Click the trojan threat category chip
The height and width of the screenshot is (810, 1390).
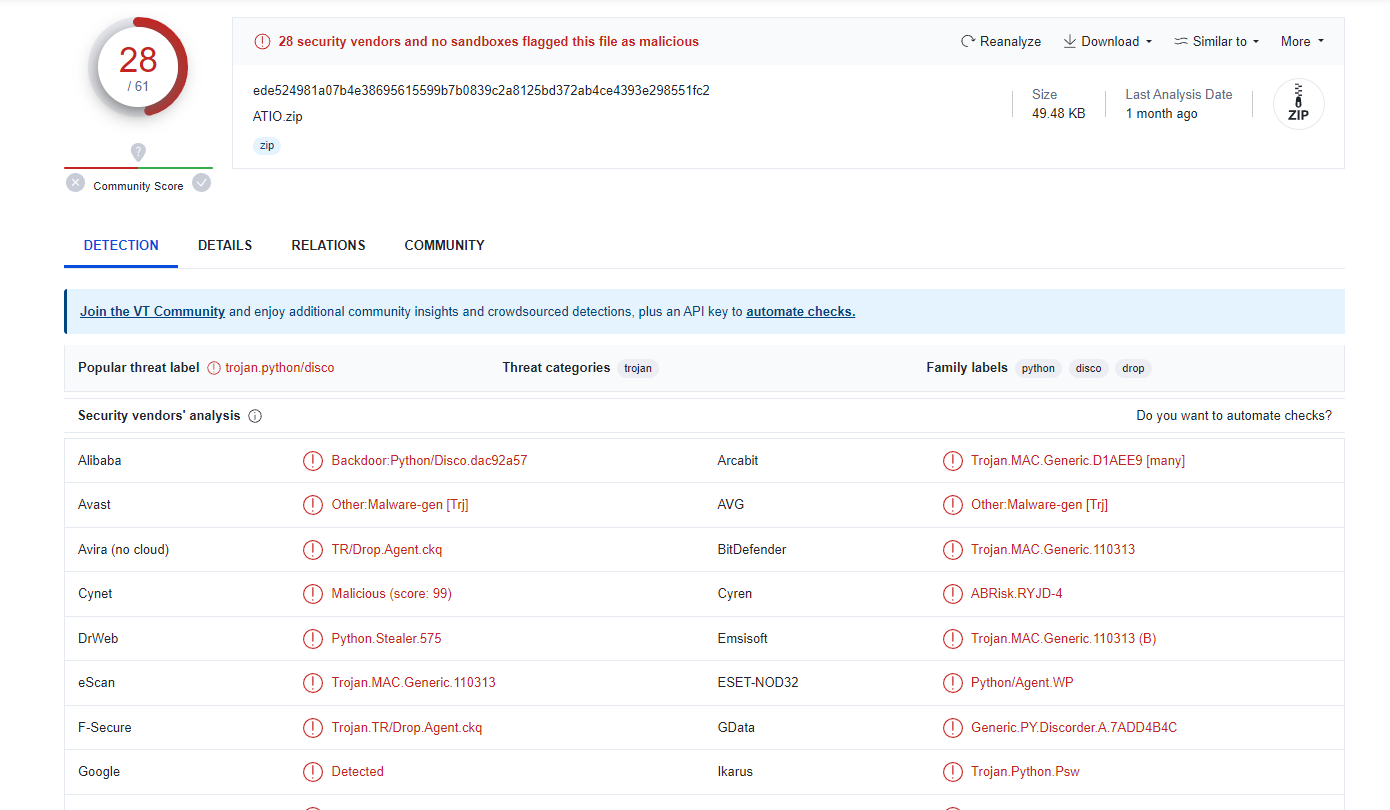[x=638, y=368]
